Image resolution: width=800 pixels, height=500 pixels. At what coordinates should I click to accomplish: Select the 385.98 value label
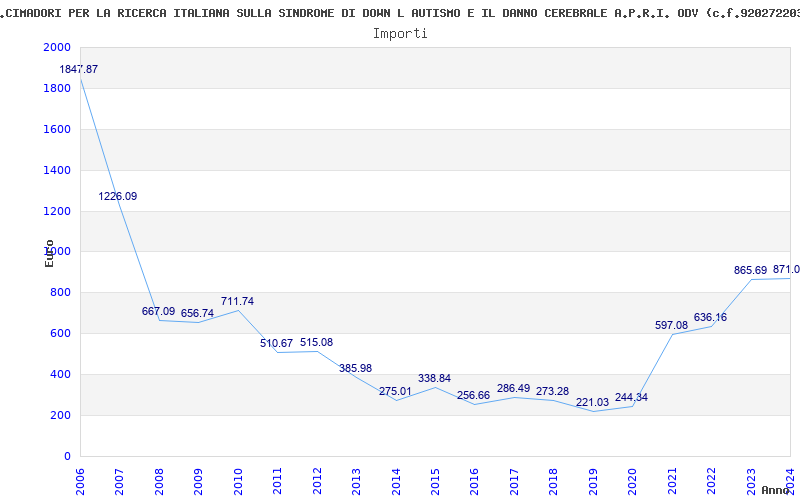point(356,368)
